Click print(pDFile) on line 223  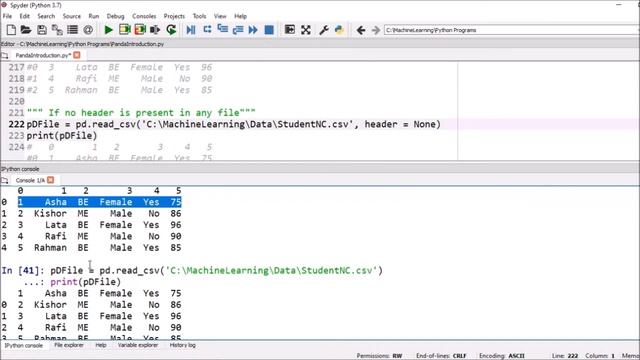(62, 136)
